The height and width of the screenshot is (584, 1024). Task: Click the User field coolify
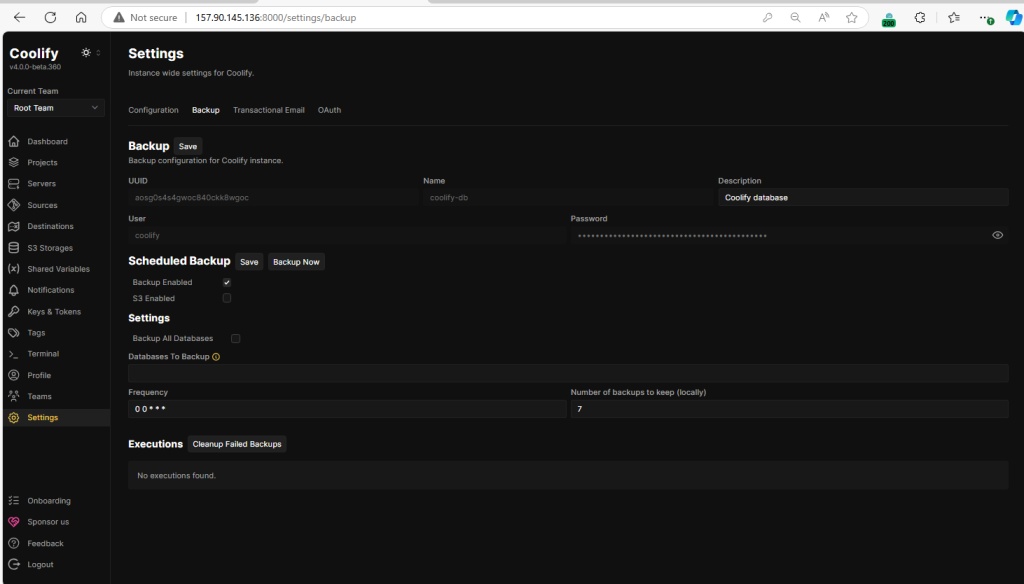pos(347,235)
